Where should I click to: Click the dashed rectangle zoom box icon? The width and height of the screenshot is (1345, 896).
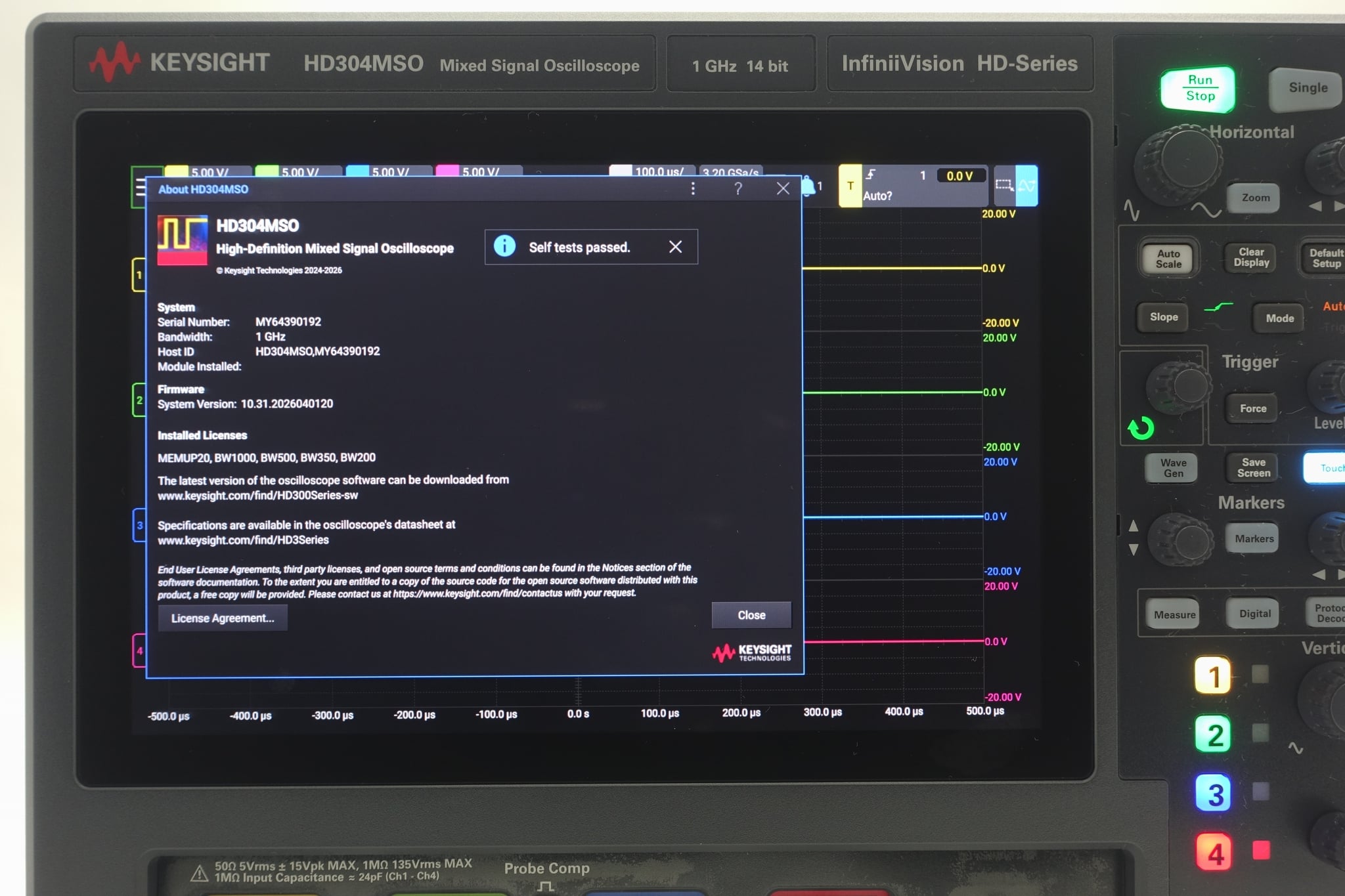(x=1004, y=186)
